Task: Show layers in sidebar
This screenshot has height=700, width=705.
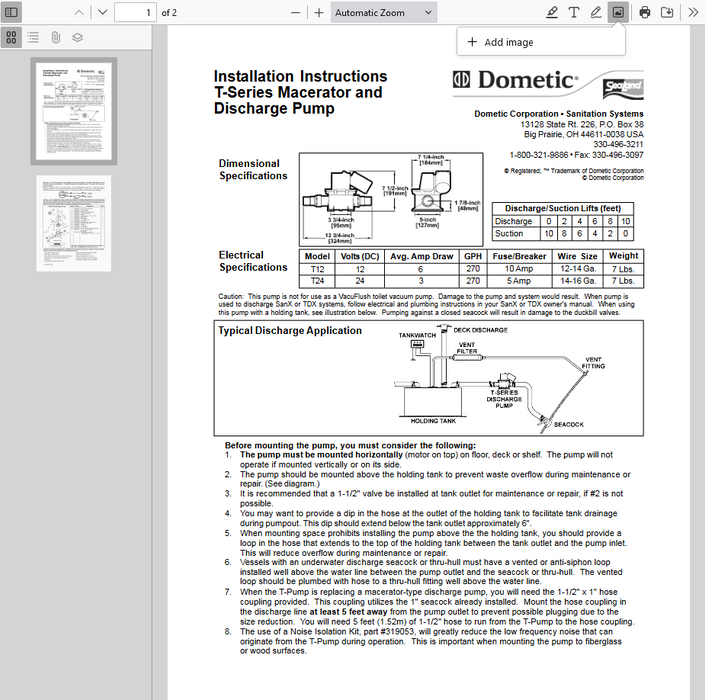Action: tap(77, 37)
